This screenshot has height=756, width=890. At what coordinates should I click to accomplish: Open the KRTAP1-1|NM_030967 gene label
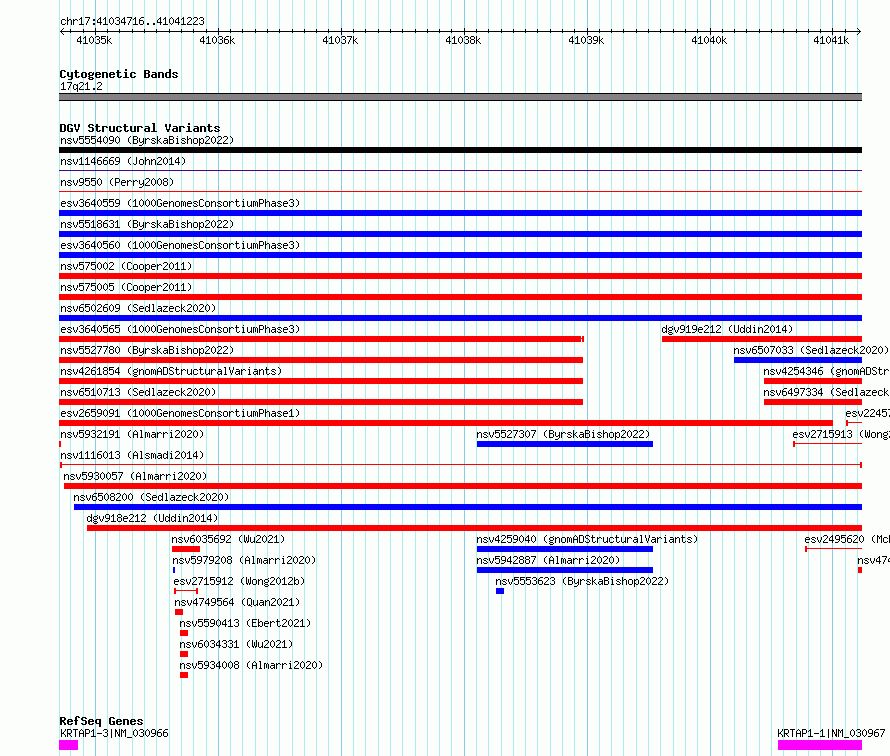831,733
